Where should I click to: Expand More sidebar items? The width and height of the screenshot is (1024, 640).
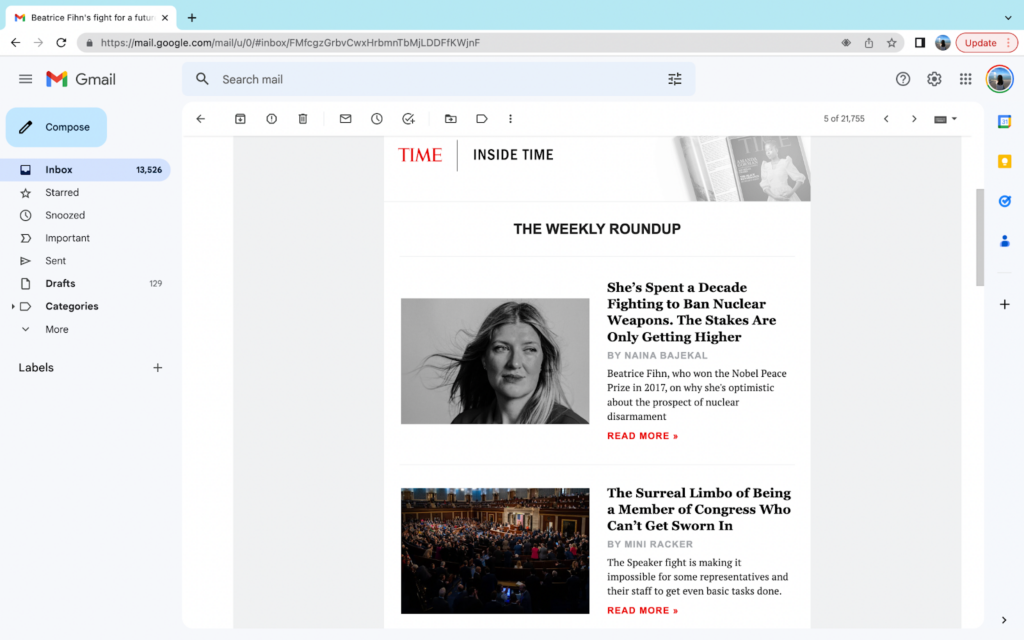57,329
